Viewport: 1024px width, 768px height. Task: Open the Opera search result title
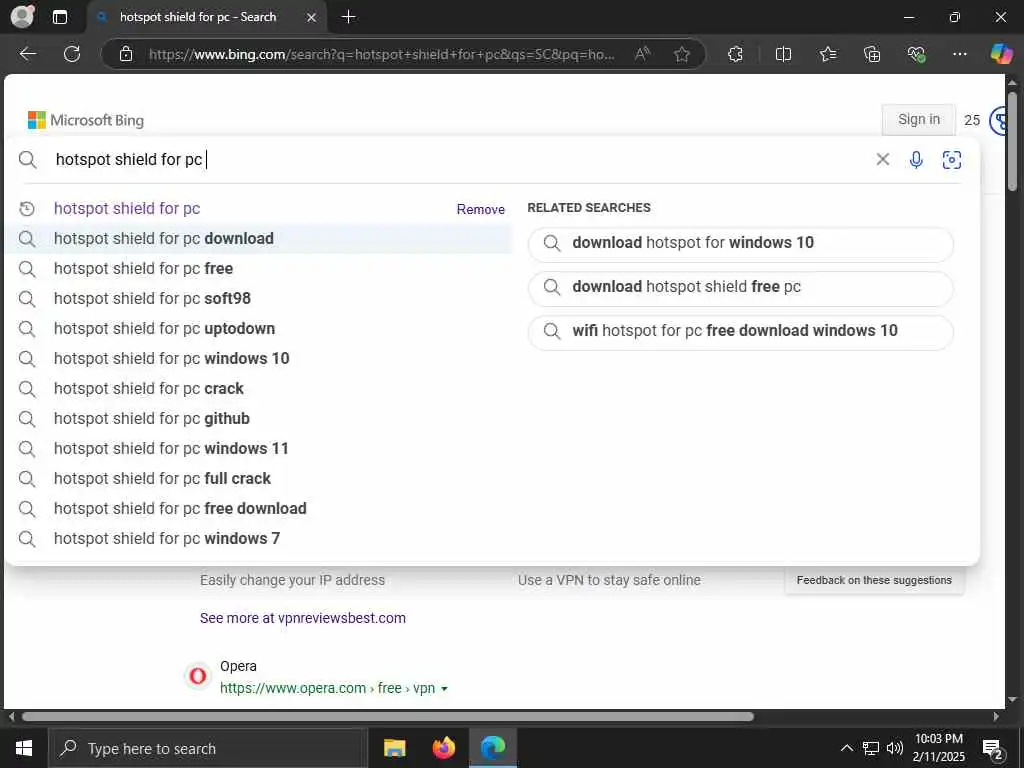[238, 666]
